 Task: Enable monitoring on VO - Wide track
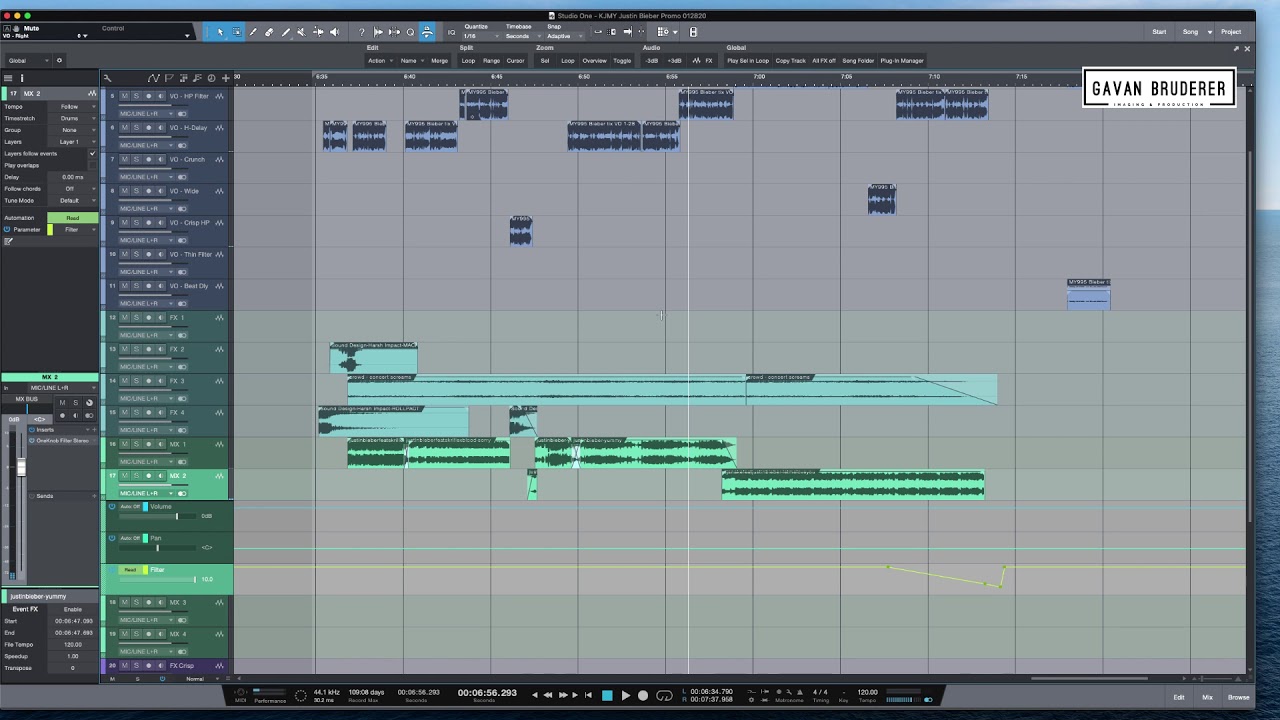tap(160, 191)
